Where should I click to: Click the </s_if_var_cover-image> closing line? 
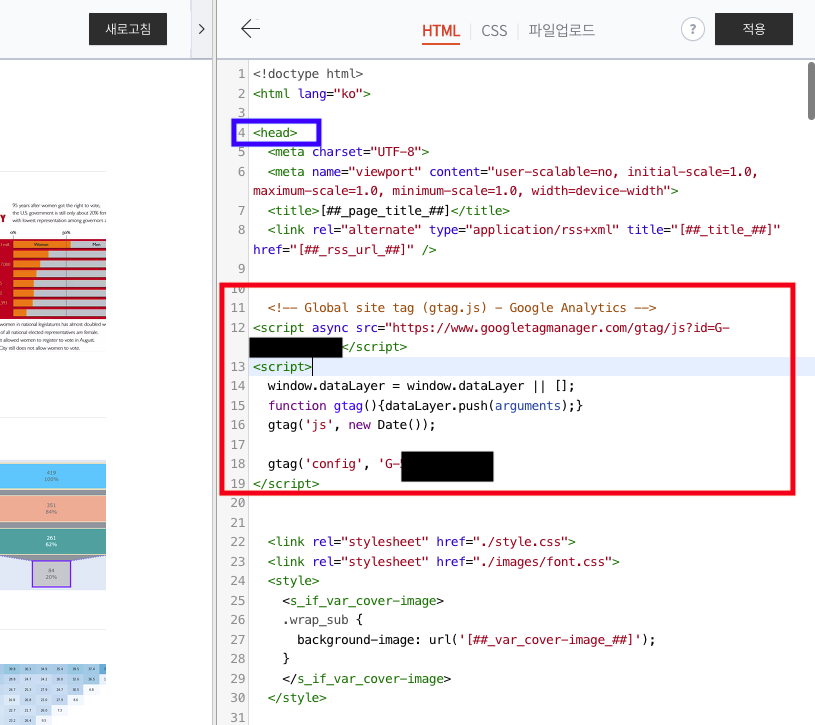pos(366,679)
